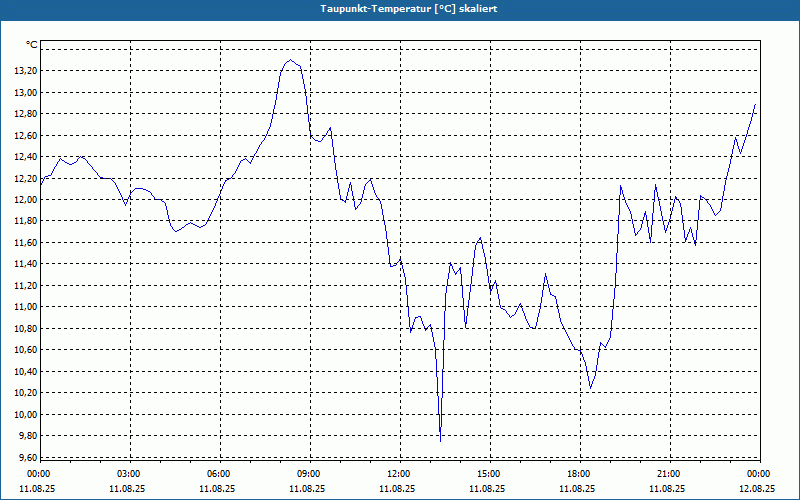Click the 11.08.25 date under 12:00
The image size is (800, 500).
[397, 488]
